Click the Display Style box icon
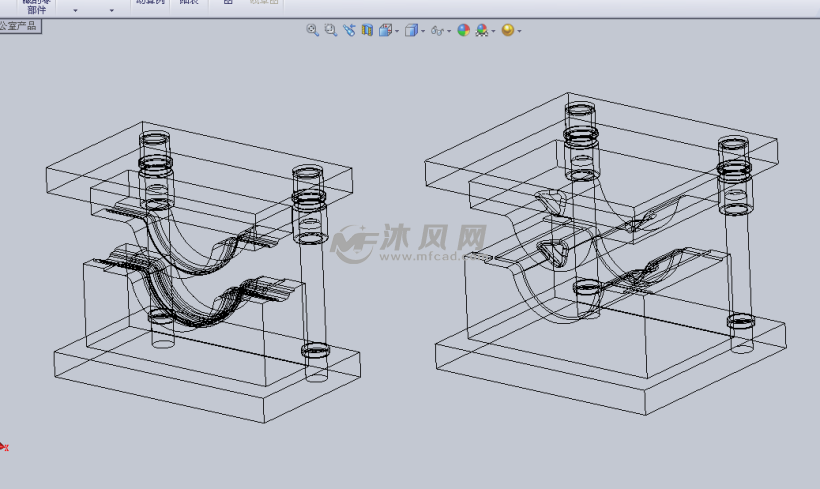The image size is (820, 489). pos(412,30)
